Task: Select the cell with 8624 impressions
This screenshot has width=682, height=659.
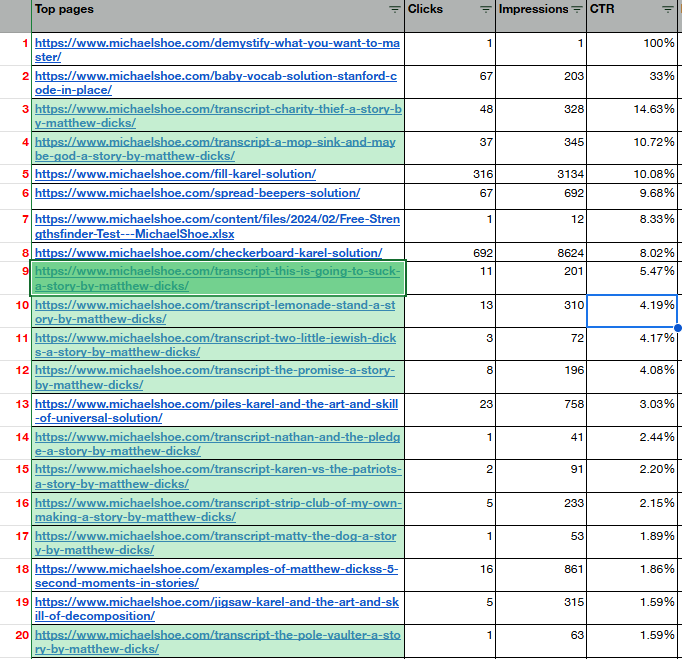Action: click(541, 253)
